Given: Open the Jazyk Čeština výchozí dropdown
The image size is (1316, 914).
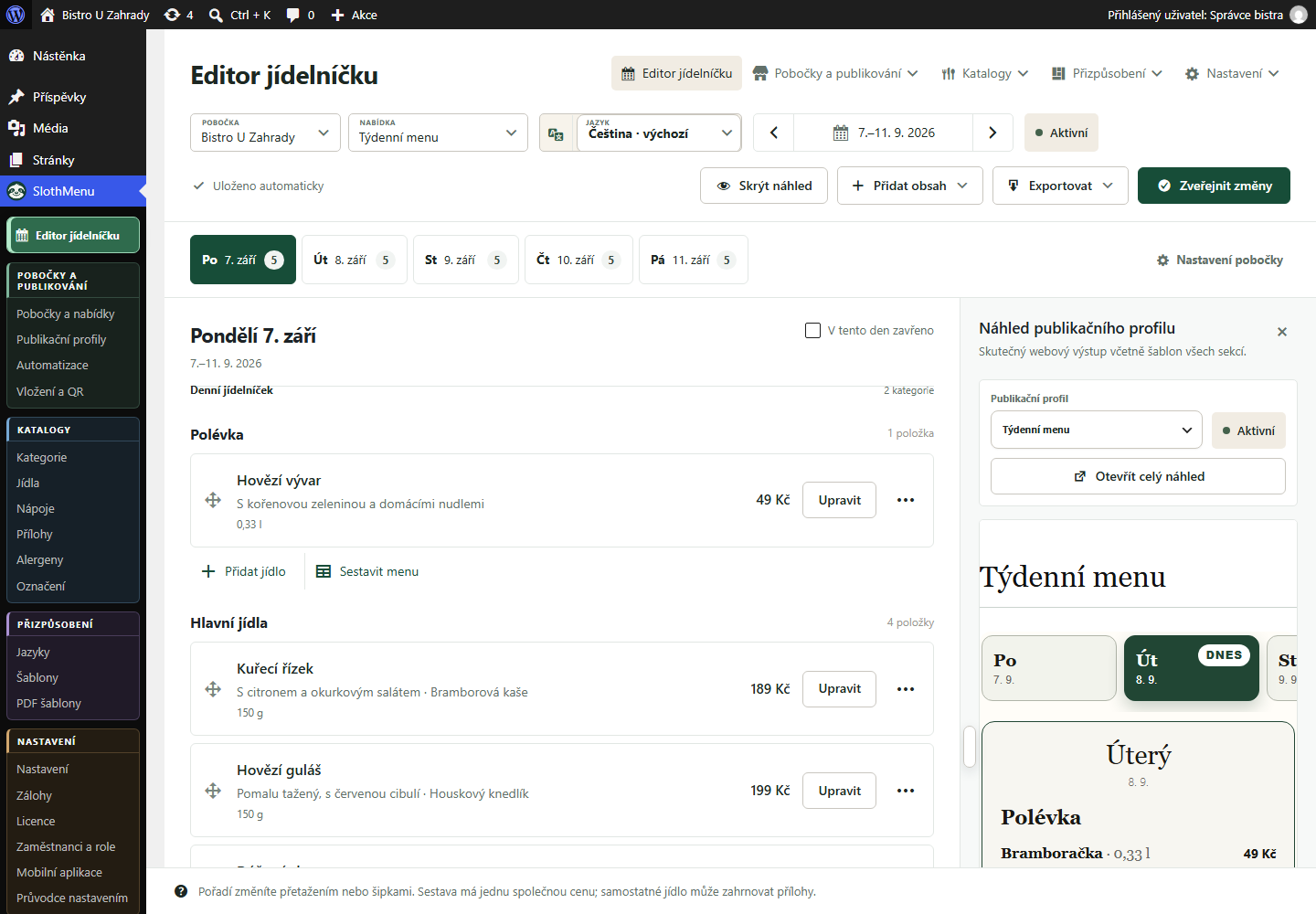Looking at the screenshot, I should coord(659,133).
